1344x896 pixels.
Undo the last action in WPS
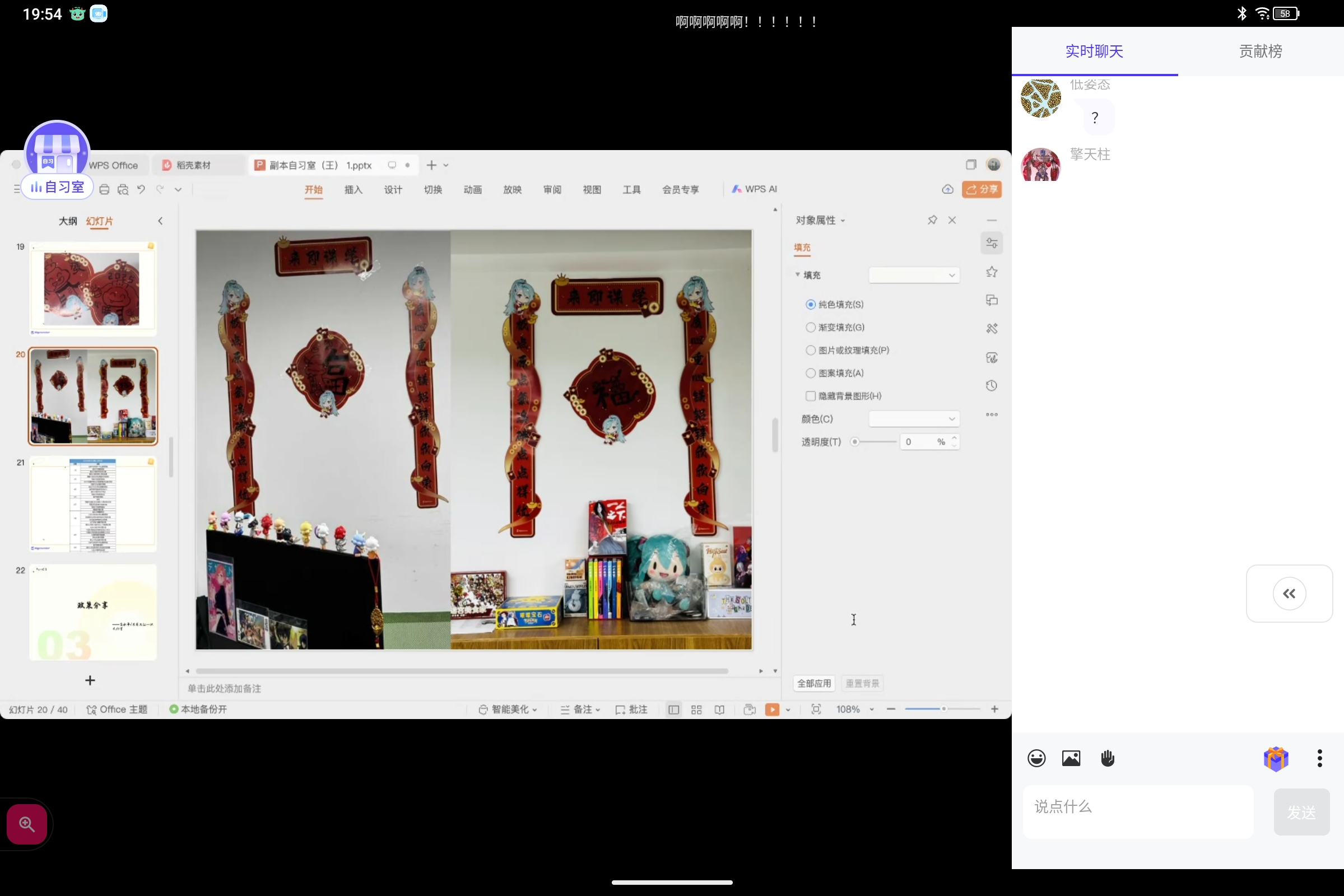click(x=141, y=189)
